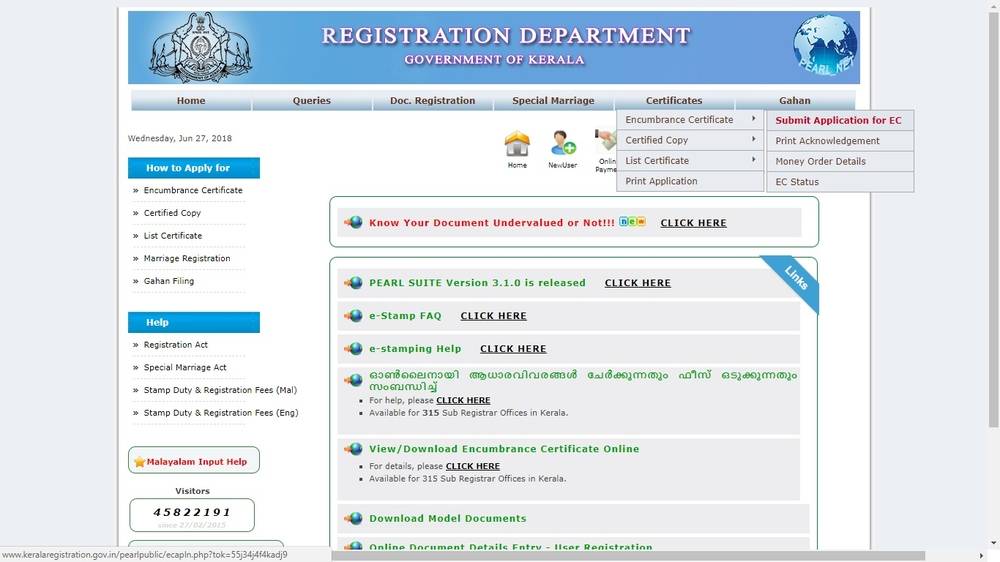Click the Kerala government emblem logo
Viewport: 1000px width, 562px height.
(200, 48)
